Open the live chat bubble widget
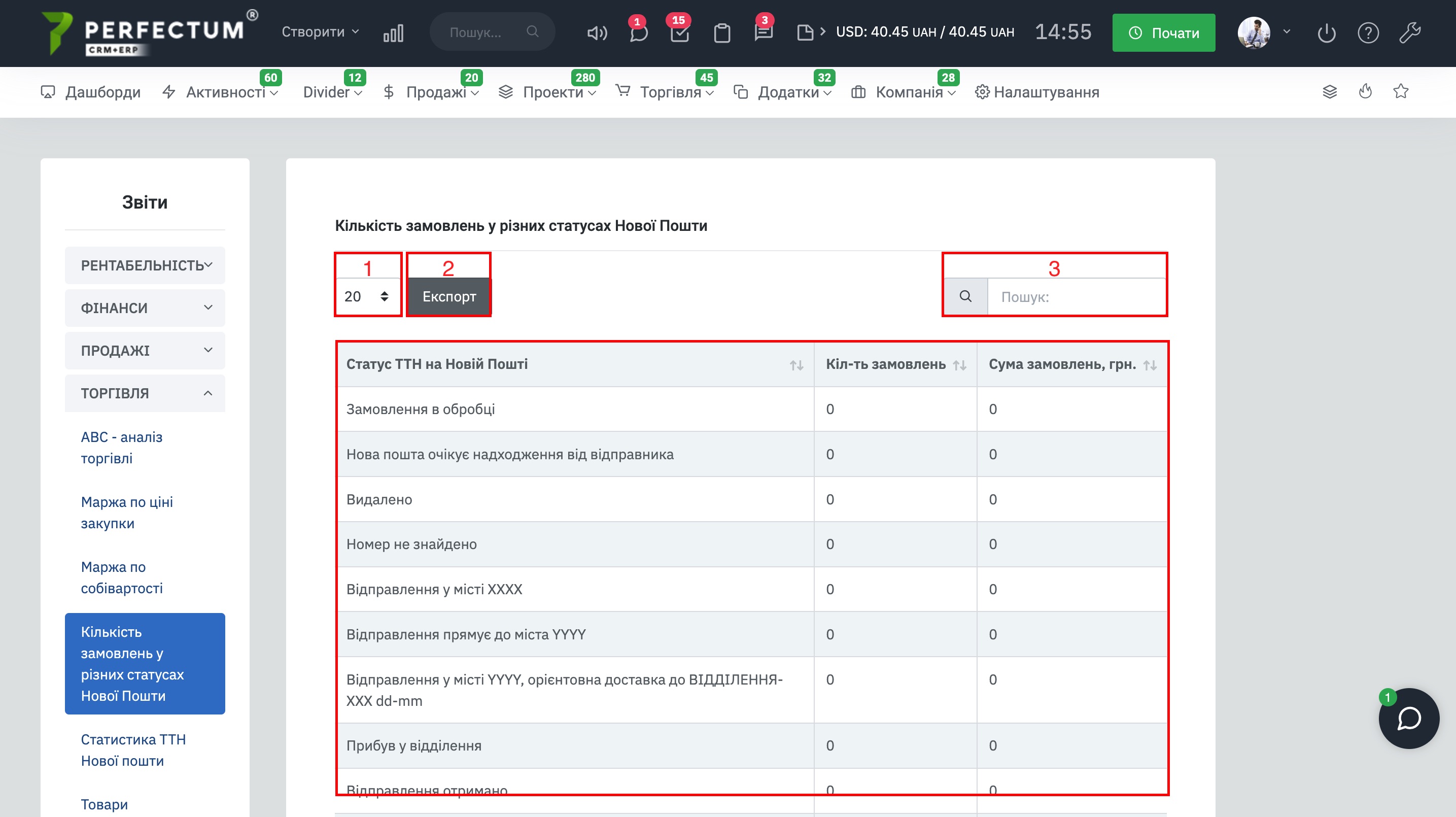 (x=1408, y=718)
